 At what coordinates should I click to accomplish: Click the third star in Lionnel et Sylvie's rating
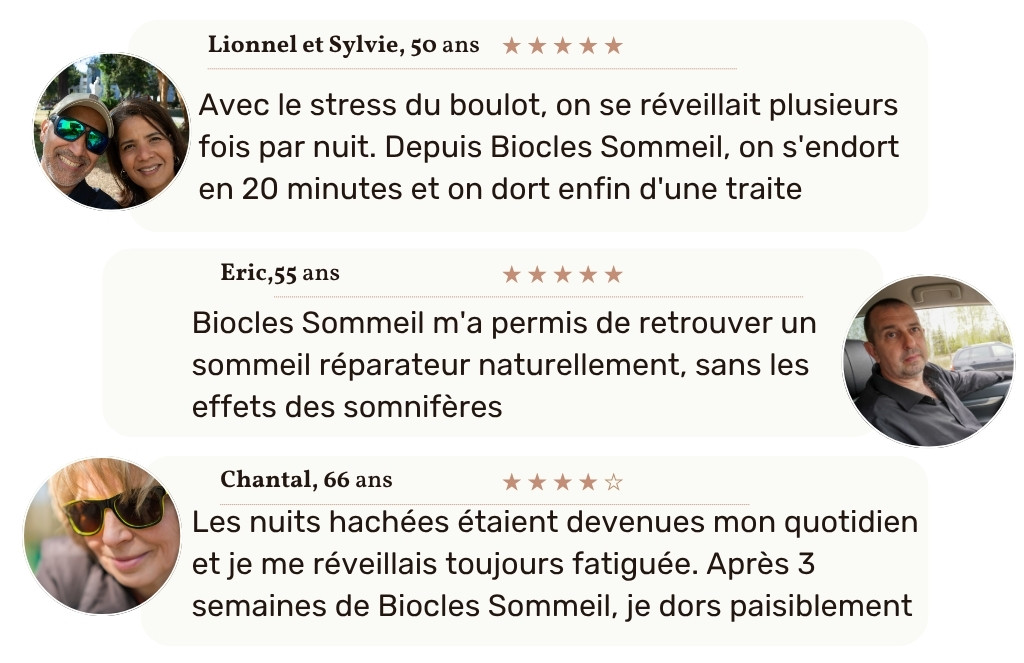[x=563, y=46]
